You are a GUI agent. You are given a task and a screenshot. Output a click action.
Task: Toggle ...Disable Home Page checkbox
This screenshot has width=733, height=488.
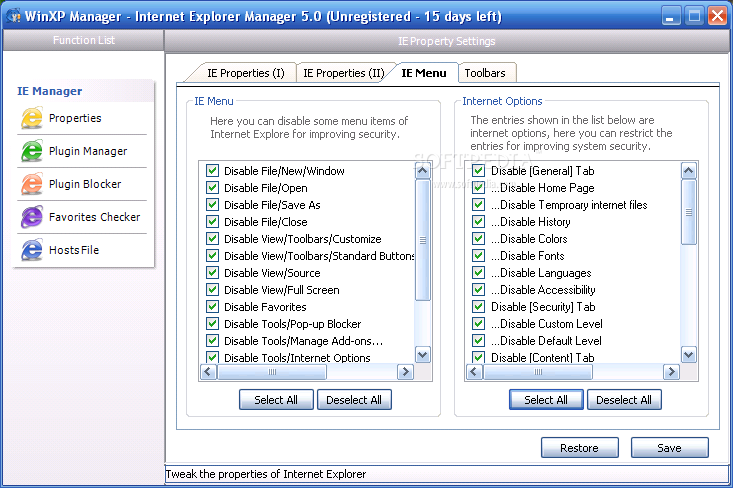478,187
